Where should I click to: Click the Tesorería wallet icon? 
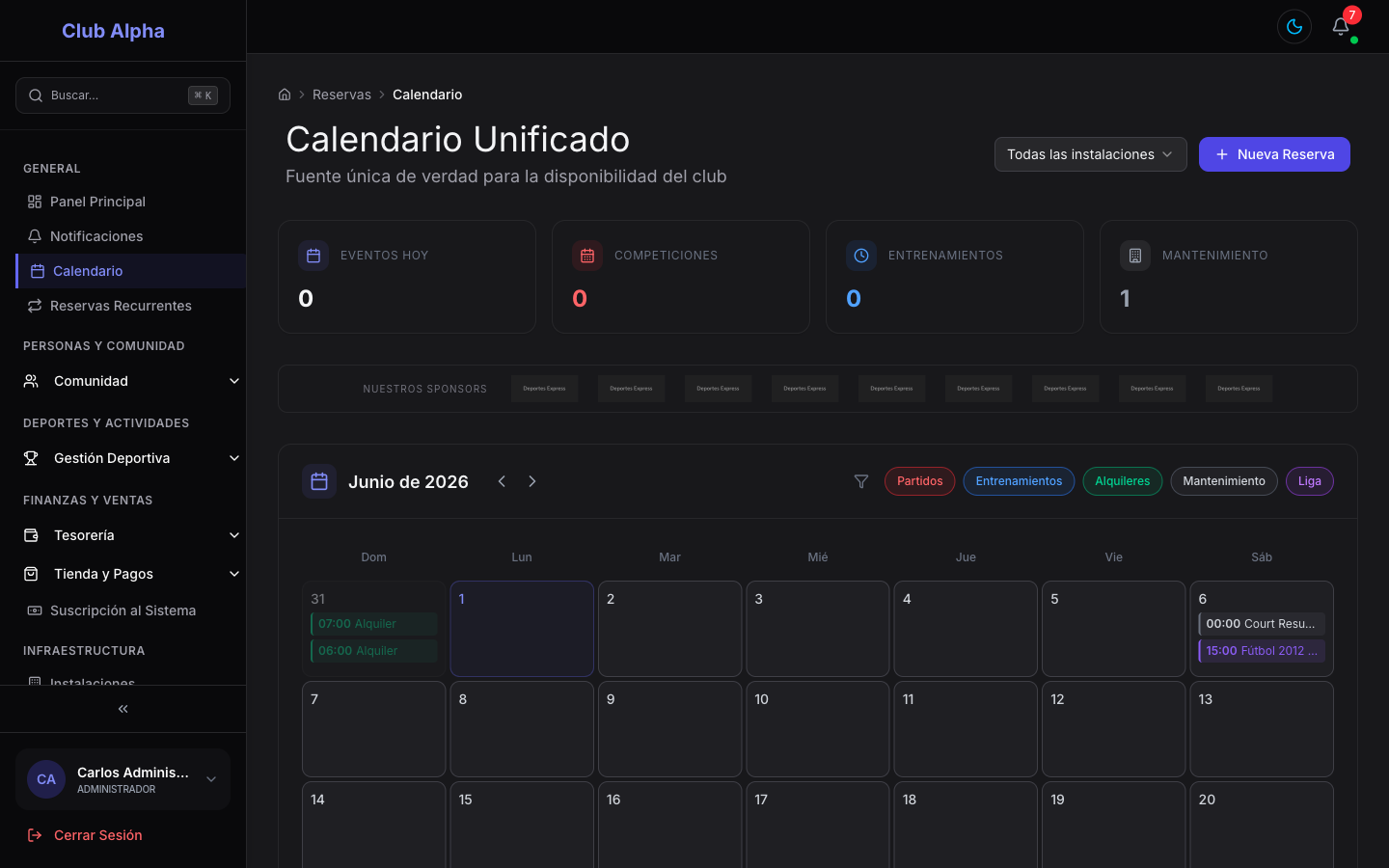(x=31, y=535)
